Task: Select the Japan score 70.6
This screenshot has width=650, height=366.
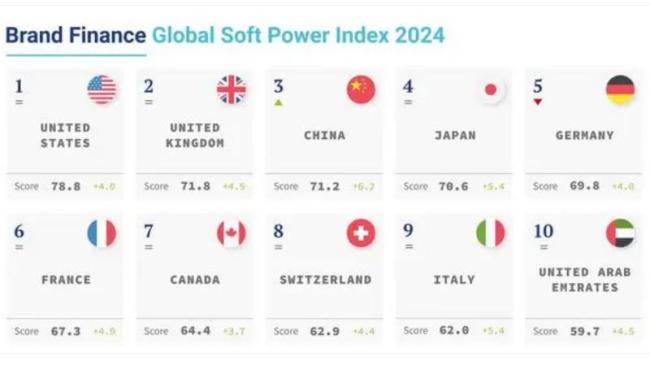Action: coord(454,187)
